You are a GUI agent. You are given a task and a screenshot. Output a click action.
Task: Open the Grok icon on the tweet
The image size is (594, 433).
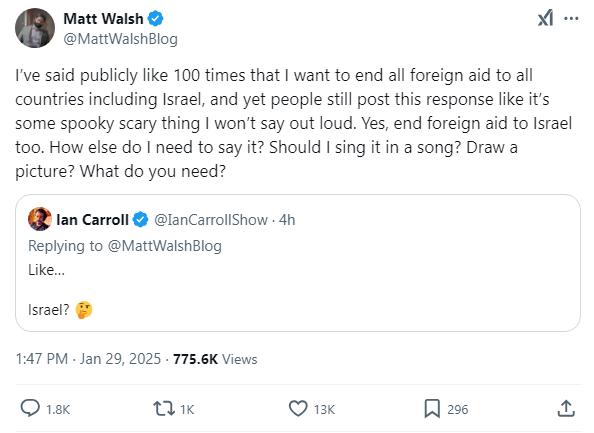545,18
